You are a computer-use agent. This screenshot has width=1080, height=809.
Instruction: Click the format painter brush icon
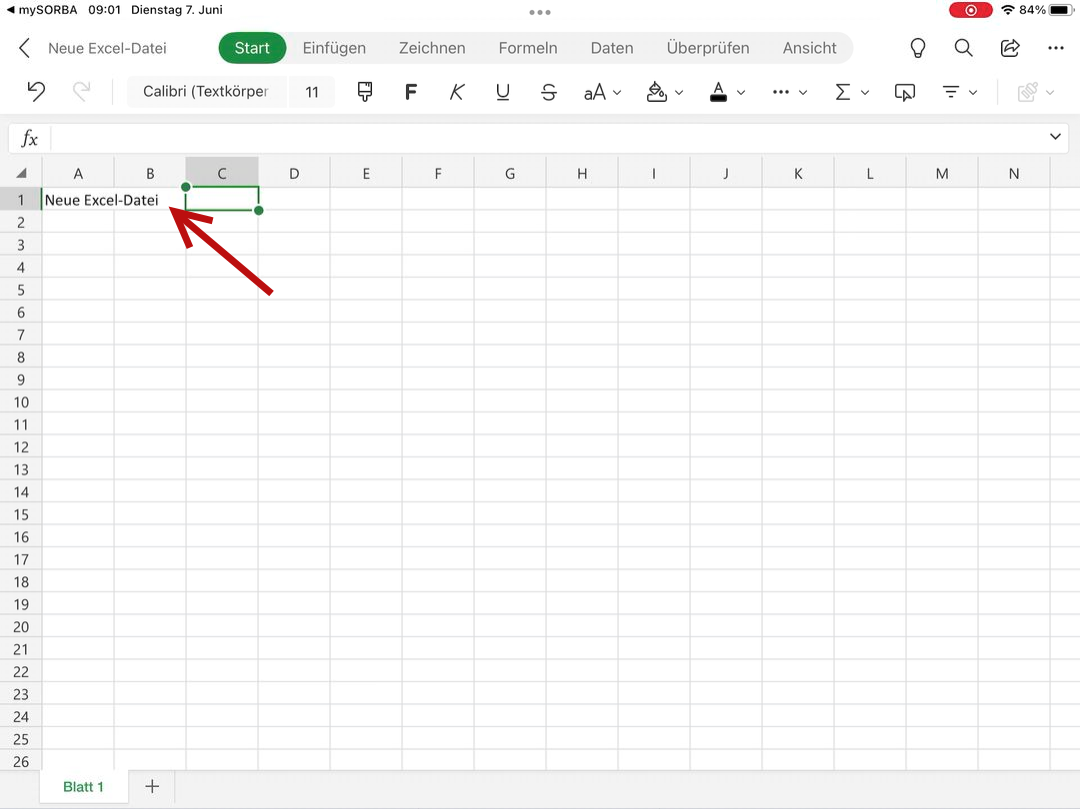click(364, 92)
